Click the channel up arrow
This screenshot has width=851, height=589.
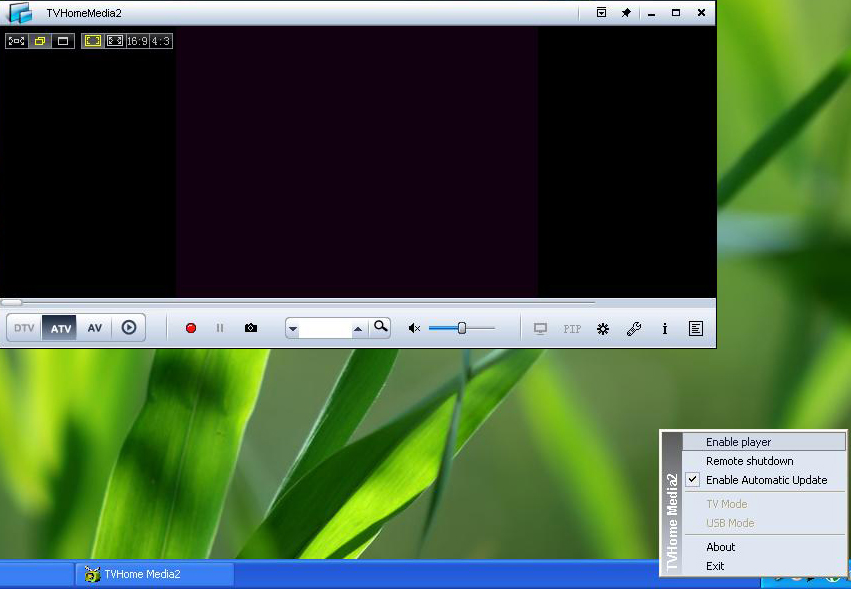[358, 328]
